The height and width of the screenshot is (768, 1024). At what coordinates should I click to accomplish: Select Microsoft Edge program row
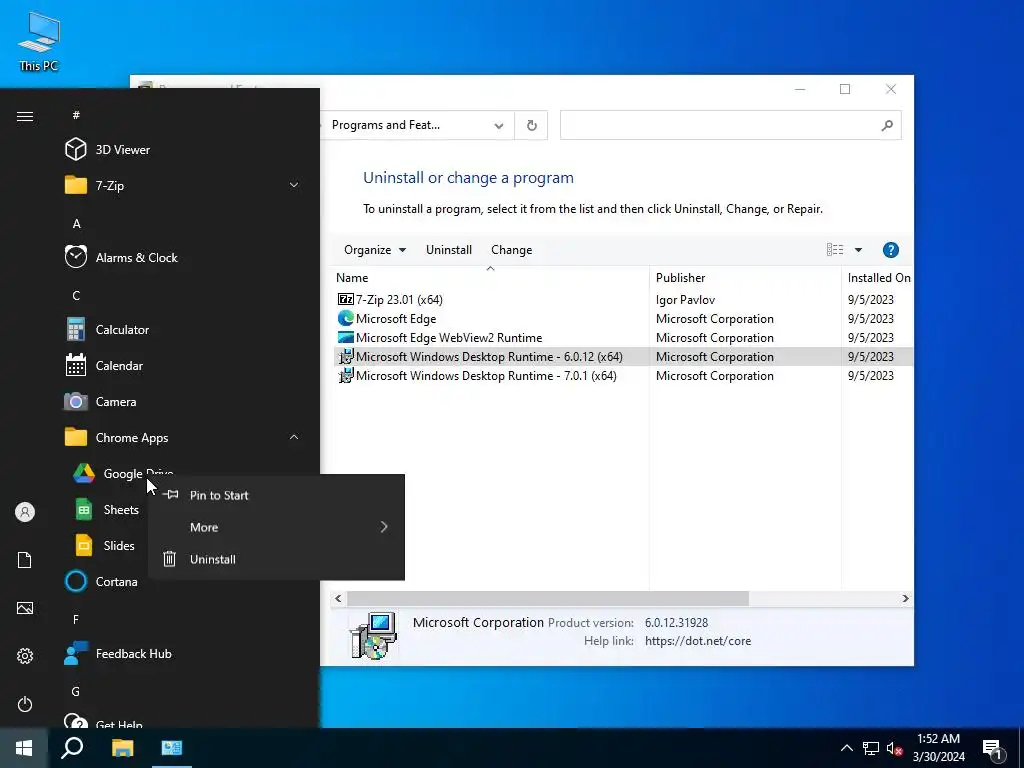[x=622, y=319]
